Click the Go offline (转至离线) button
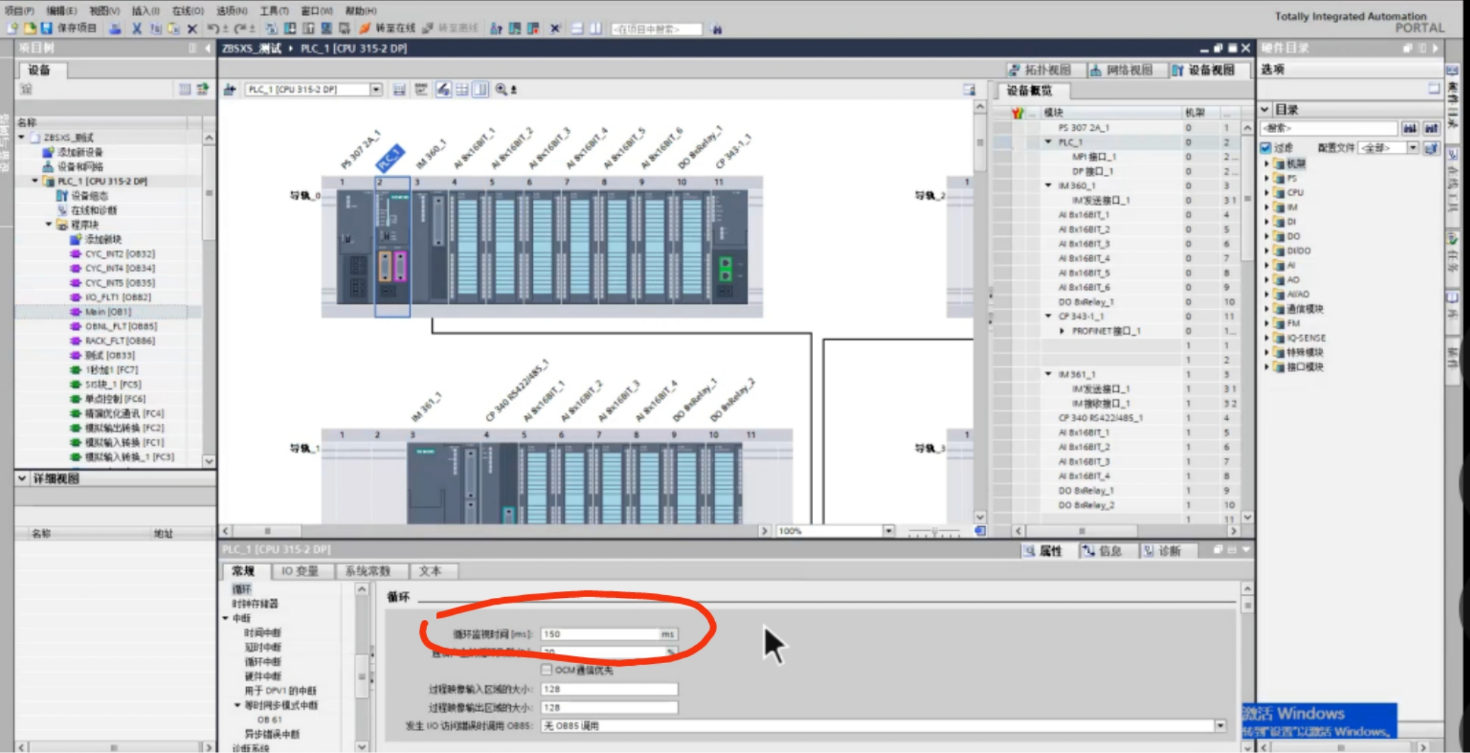Image resolution: width=1470 pixels, height=753 pixels. (x=450, y=29)
